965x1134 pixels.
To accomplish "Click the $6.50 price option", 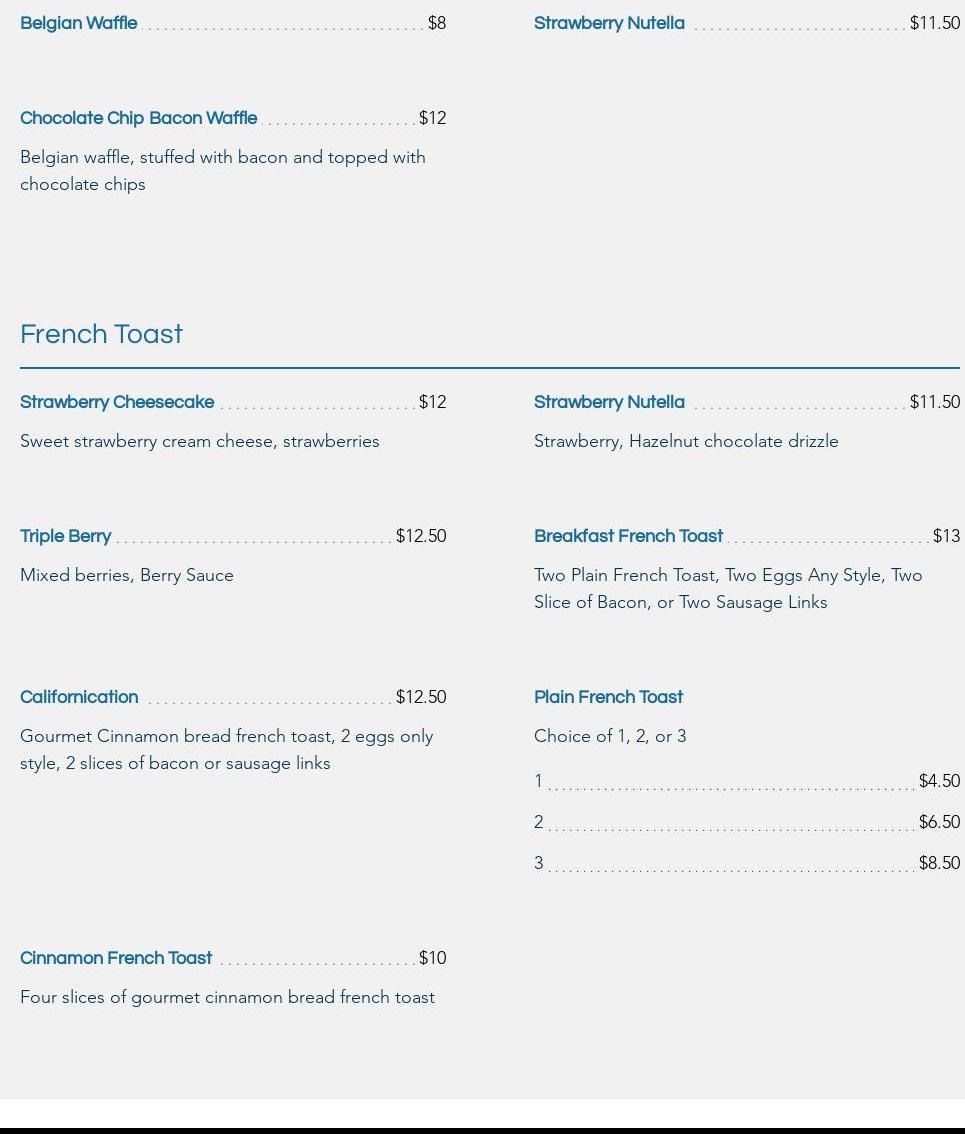I will click(938, 822).
